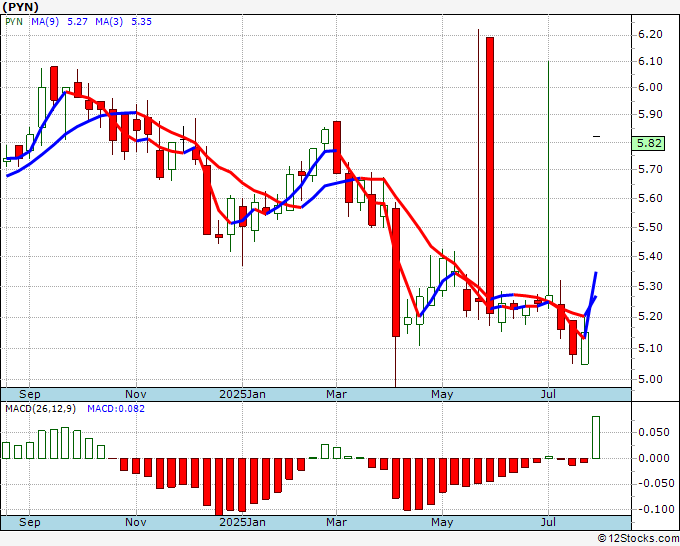The image size is (680, 546).
Task: Click the 0.050 MACD axis label
Action: click(654, 432)
